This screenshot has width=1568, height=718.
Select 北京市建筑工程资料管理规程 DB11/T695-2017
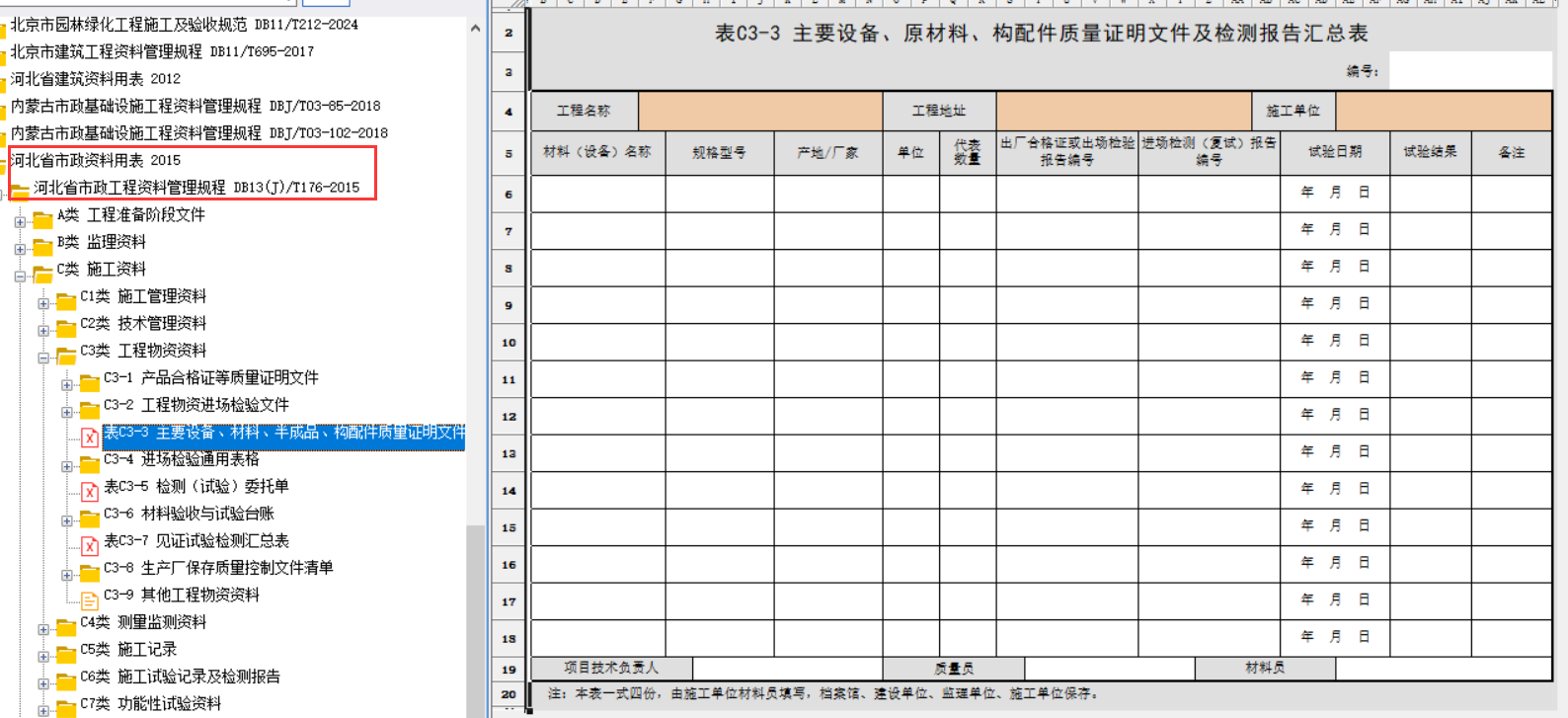[162, 51]
